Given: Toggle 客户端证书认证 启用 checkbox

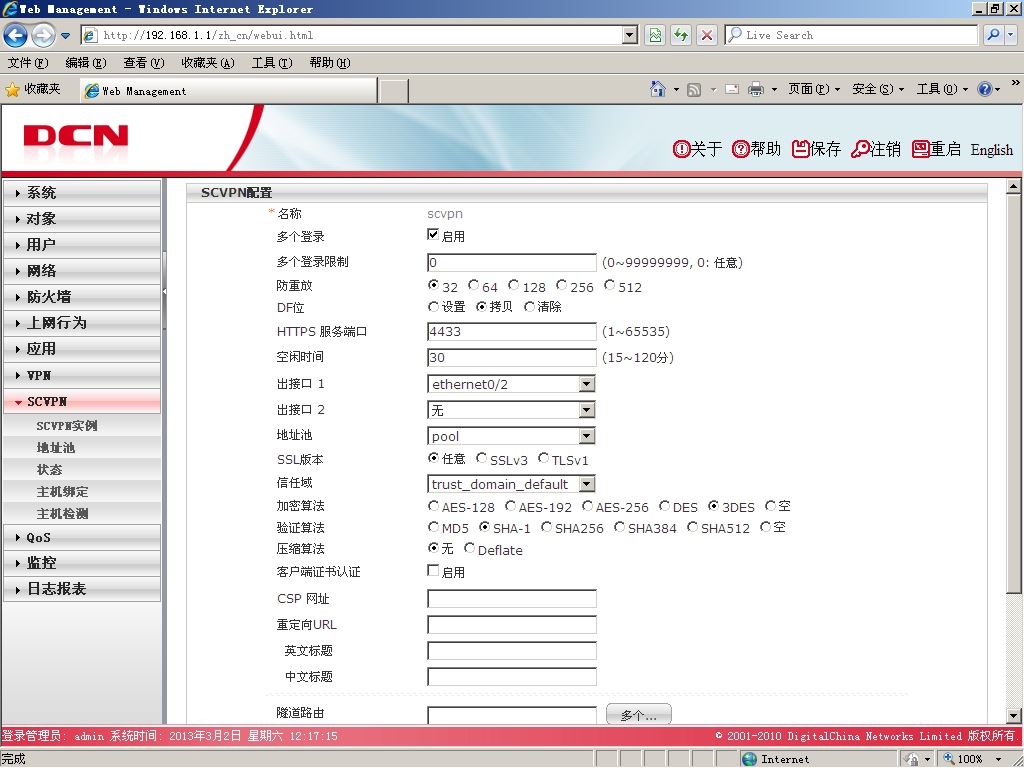Looking at the screenshot, I should (433, 570).
